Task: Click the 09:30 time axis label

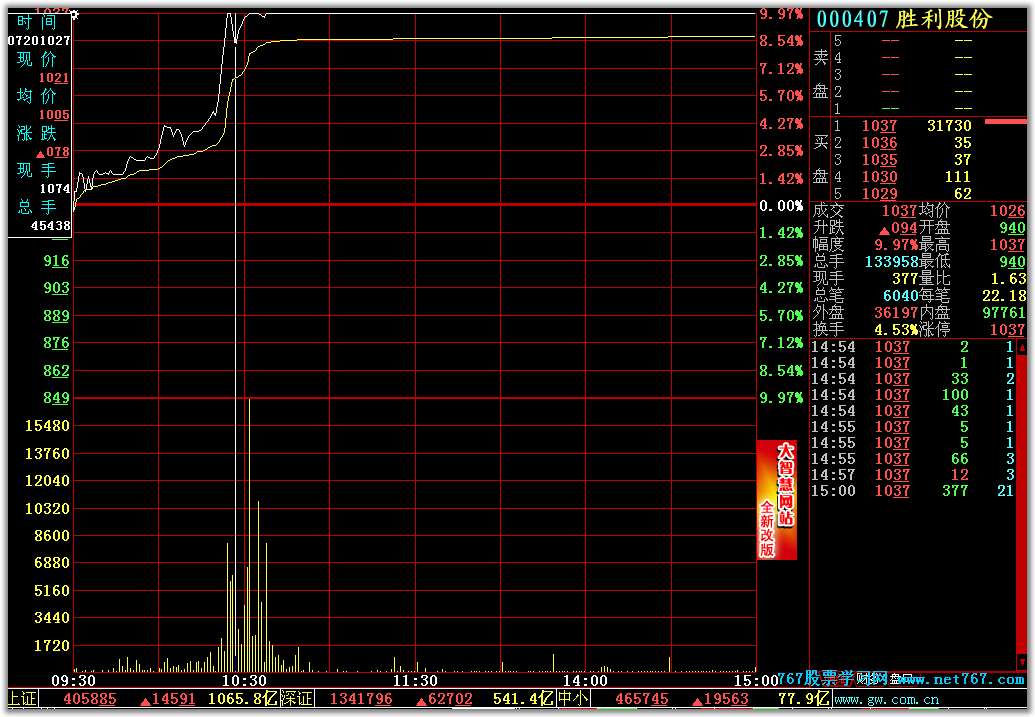Action: [73, 681]
